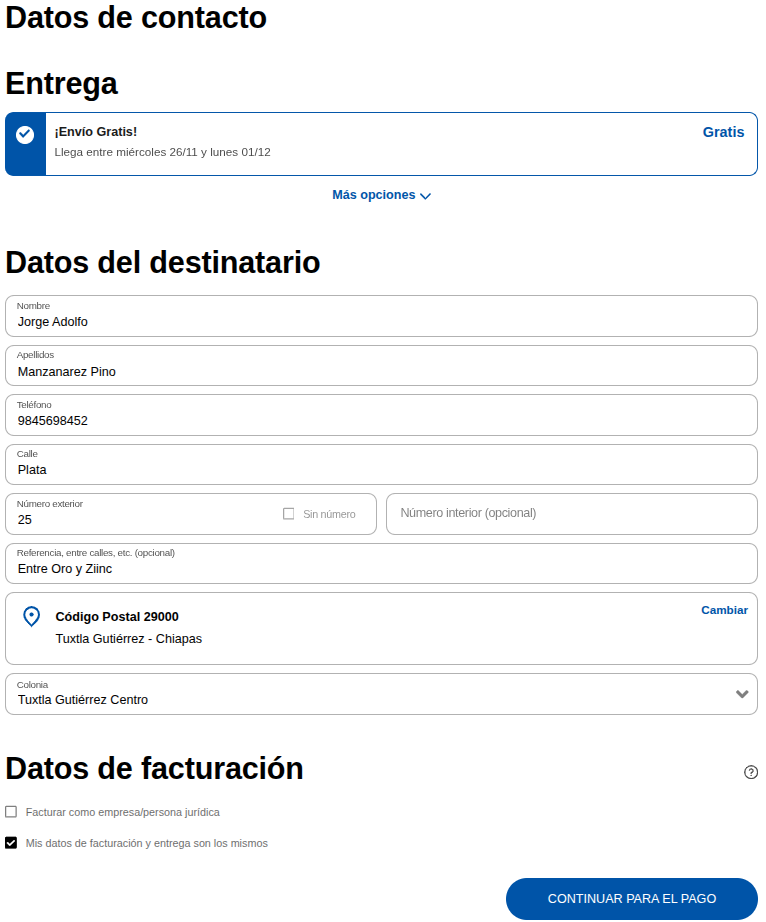Expand Más opciones for delivery
Screen dimensions: 766x922
click(381, 195)
